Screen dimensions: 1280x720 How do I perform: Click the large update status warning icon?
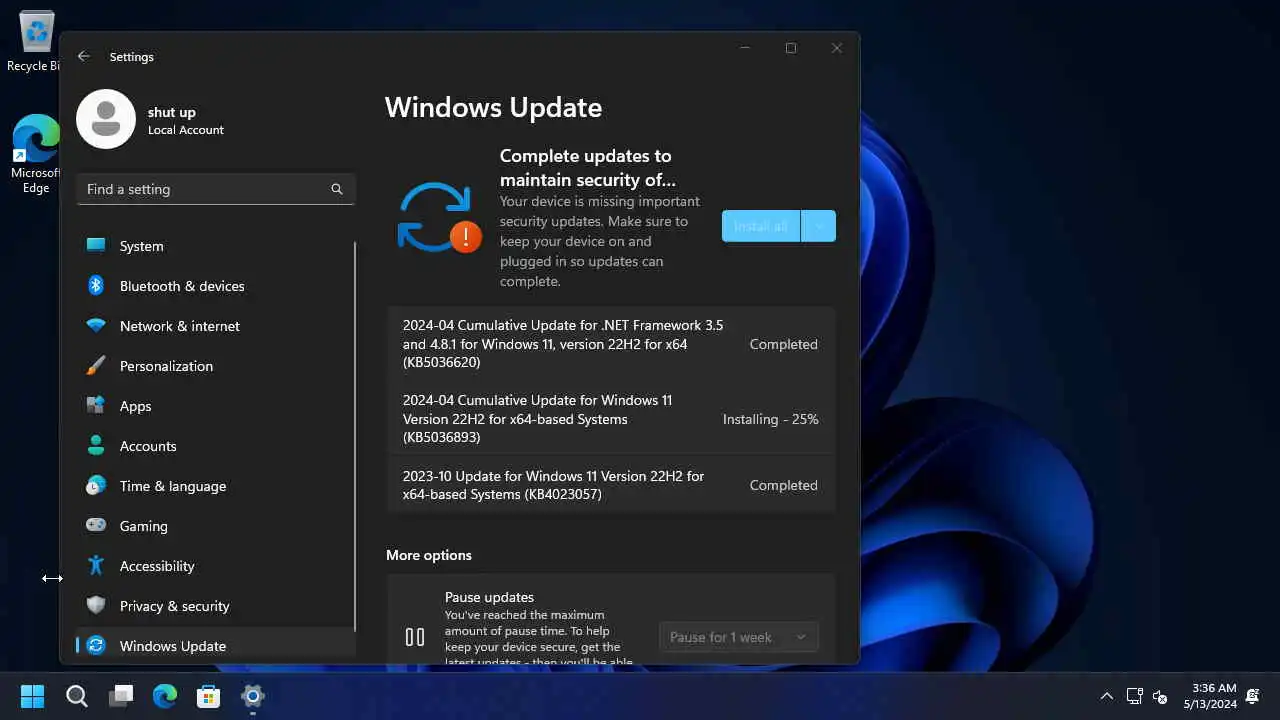[x=439, y=217]
